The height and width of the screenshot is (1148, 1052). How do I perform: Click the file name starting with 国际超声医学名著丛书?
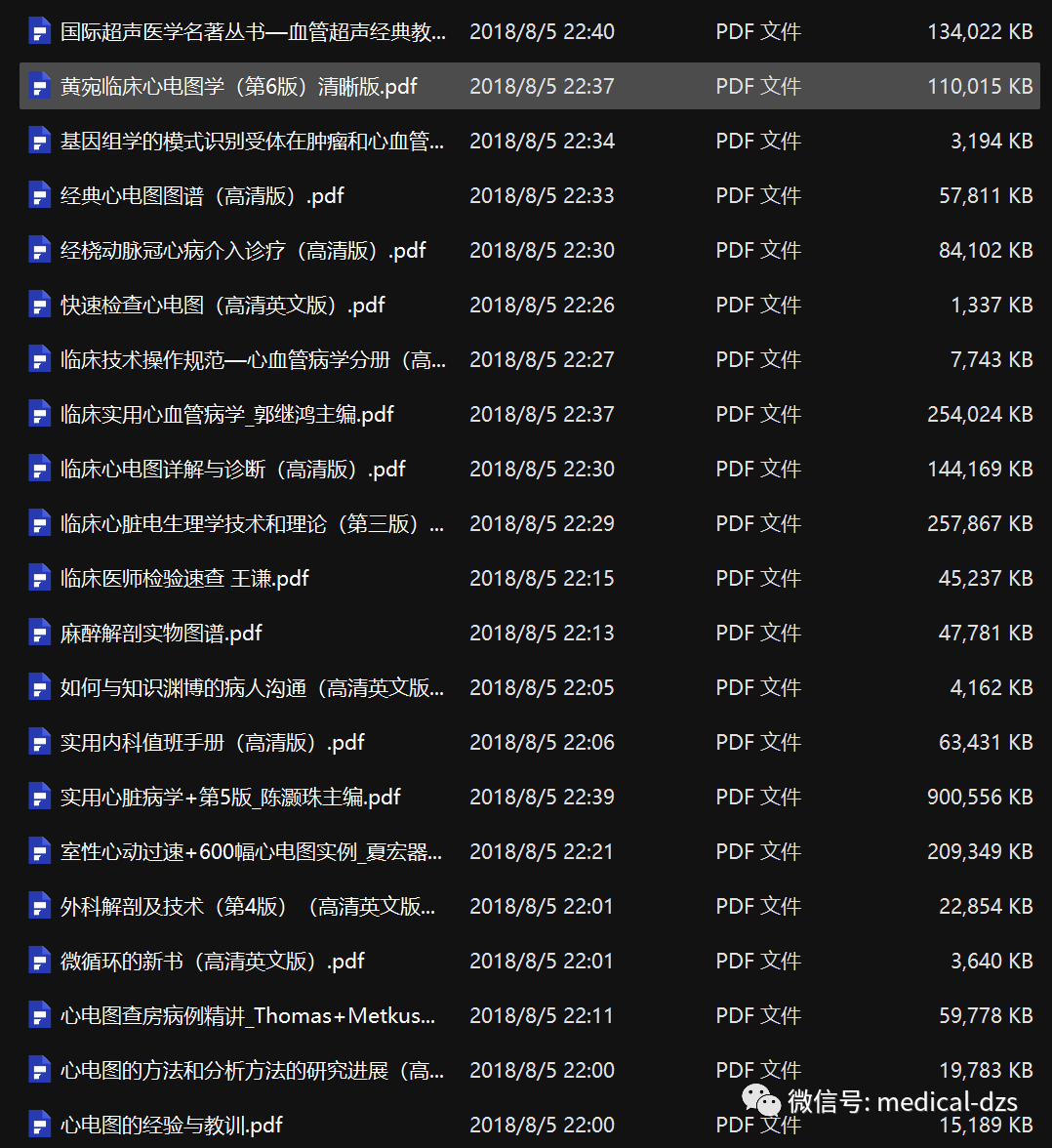tap(253, 32)
